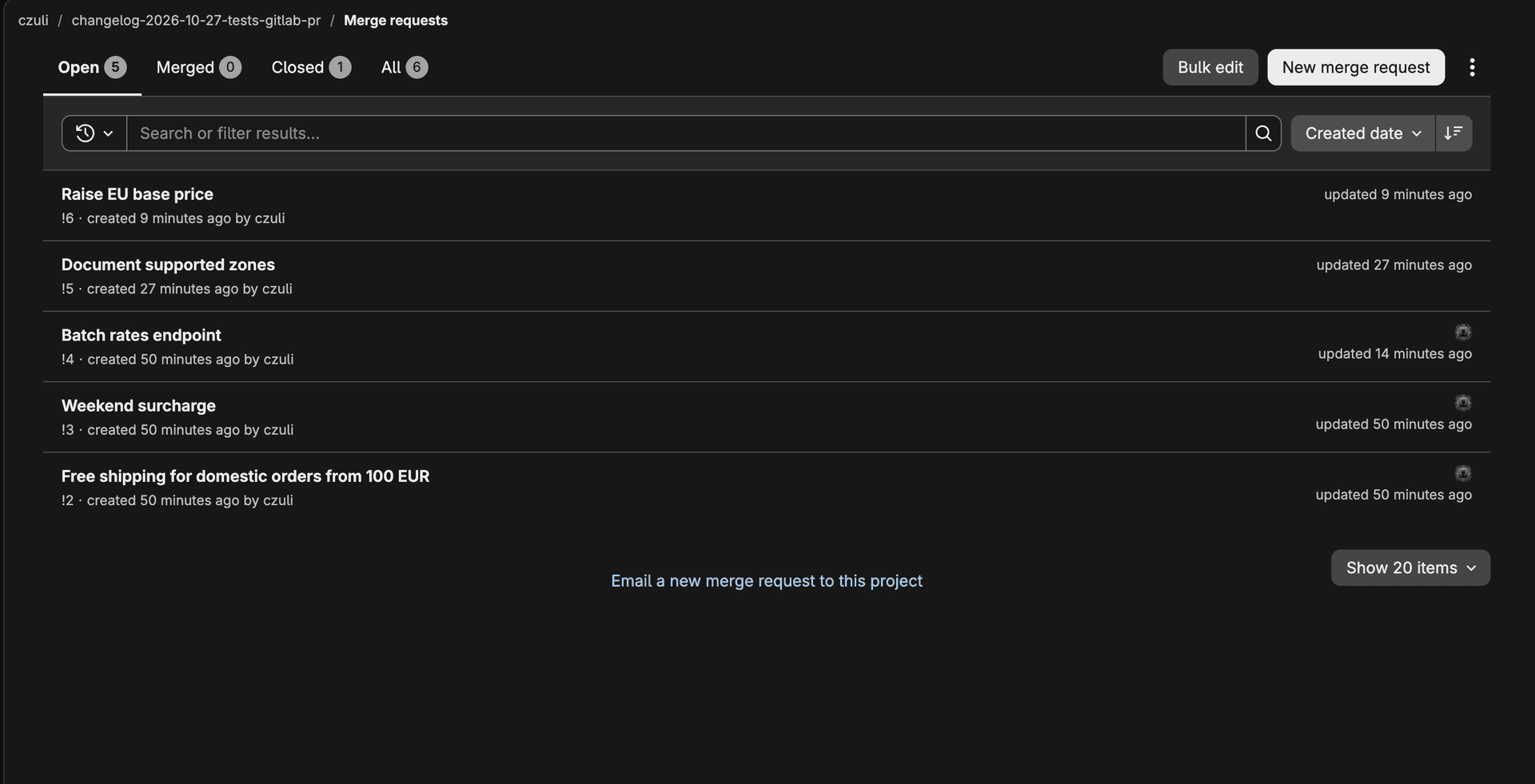Click author czuli on merge request !5

pyautogui.click(x=277, y=289)
